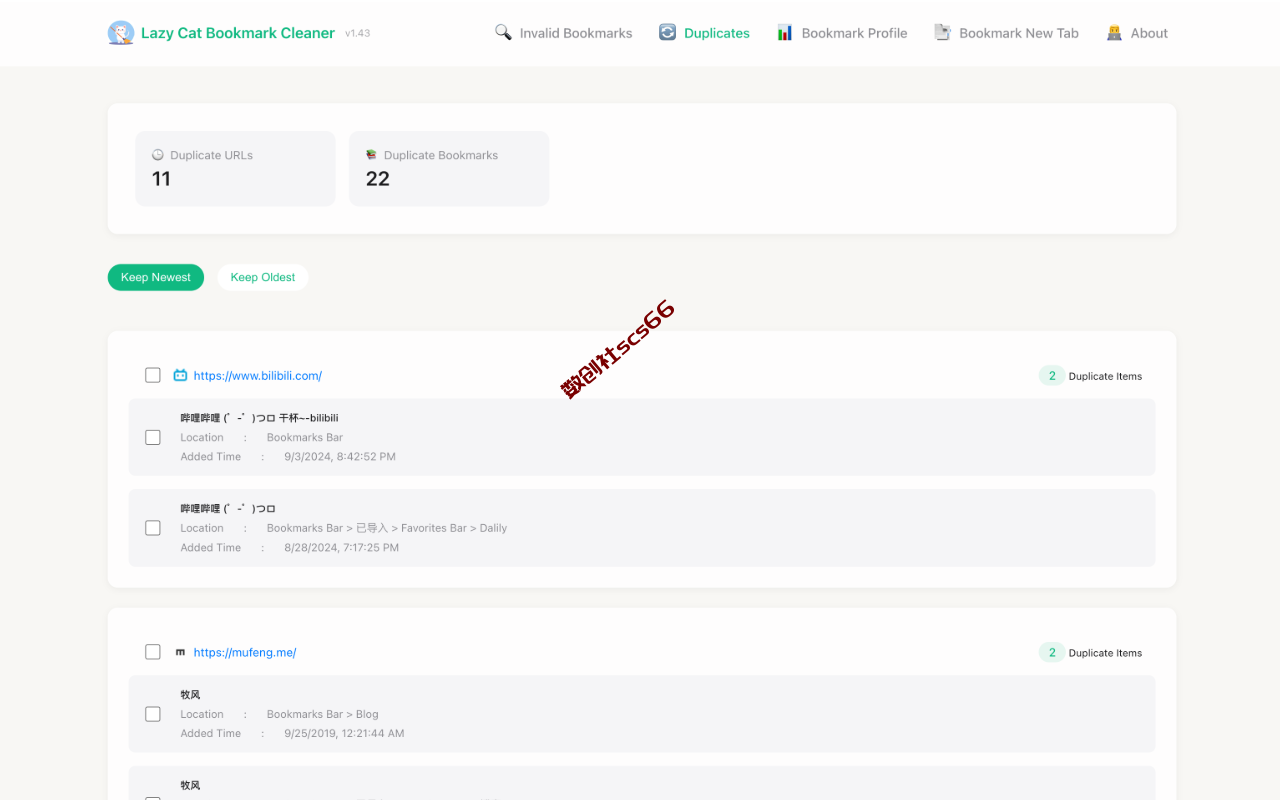
Task: Click the 8/28/2024, 7:17:25 PM timestamp
Action: [x=341, y=548]
